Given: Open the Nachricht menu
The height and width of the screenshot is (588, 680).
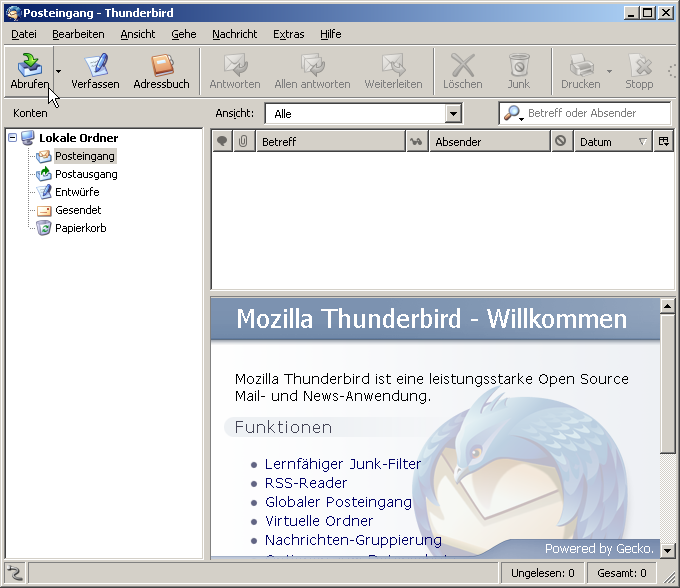Looking at the screenshot, I should tap(234, 34).
